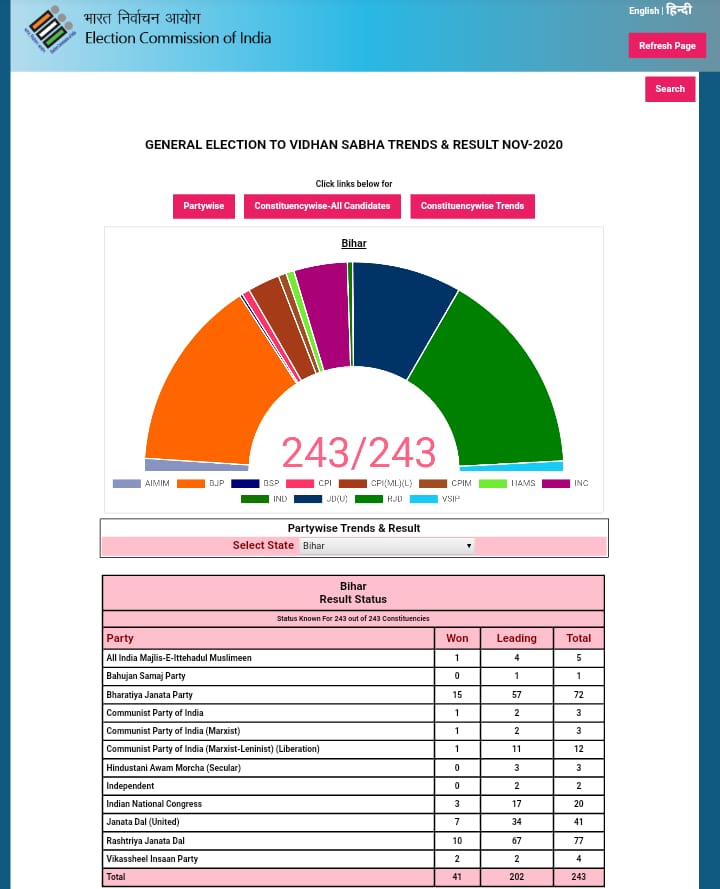Click the AIMIM legend color swatch
This screenshot has height=889, width=720.
click(126, 484)
